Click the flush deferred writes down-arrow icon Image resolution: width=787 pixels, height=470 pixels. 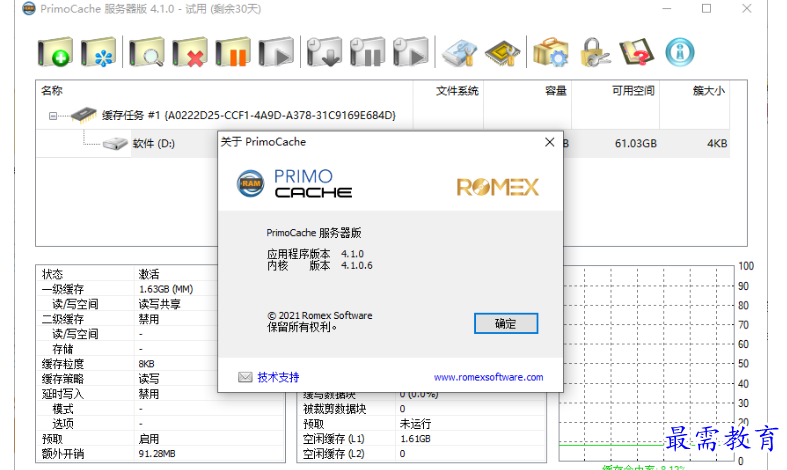pos(324,52)
